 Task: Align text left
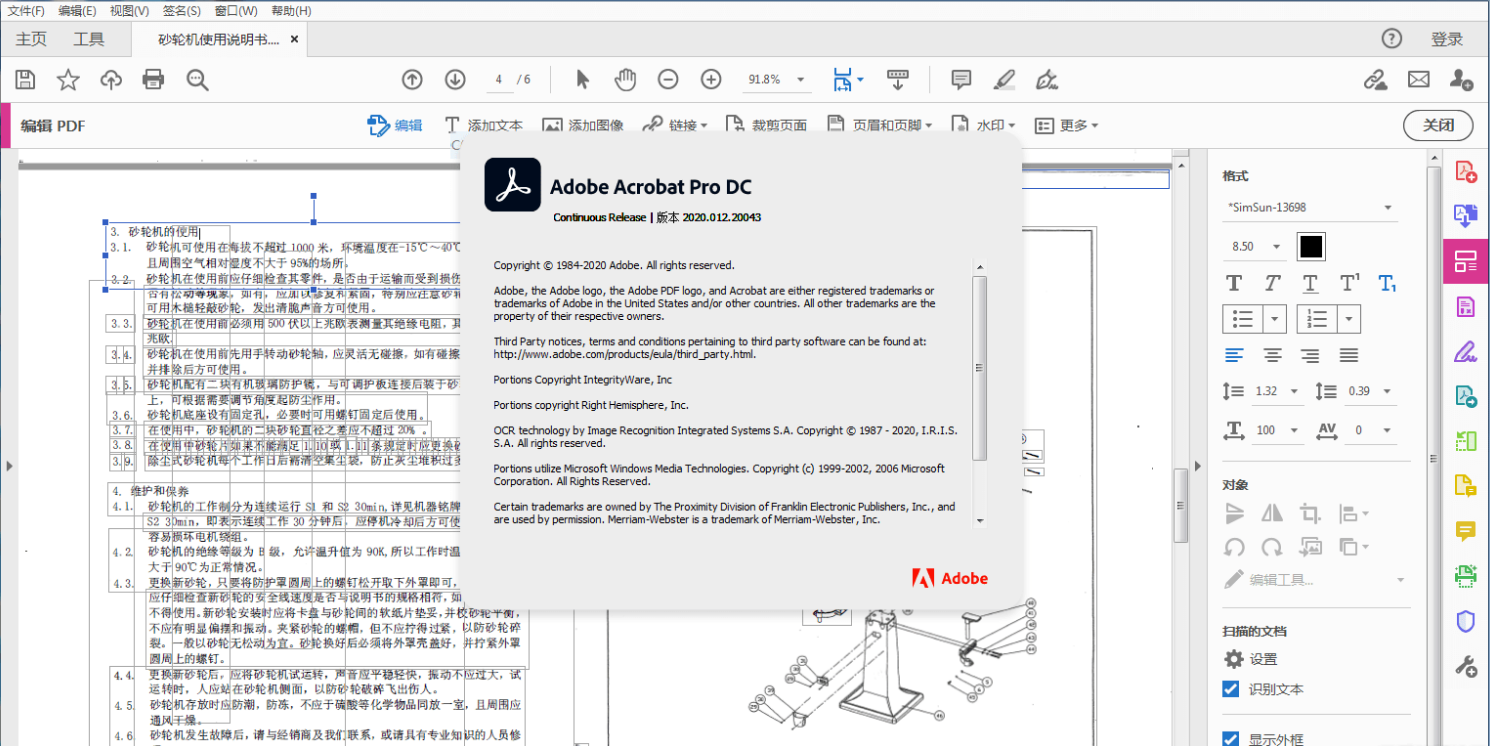point(1235,355)
